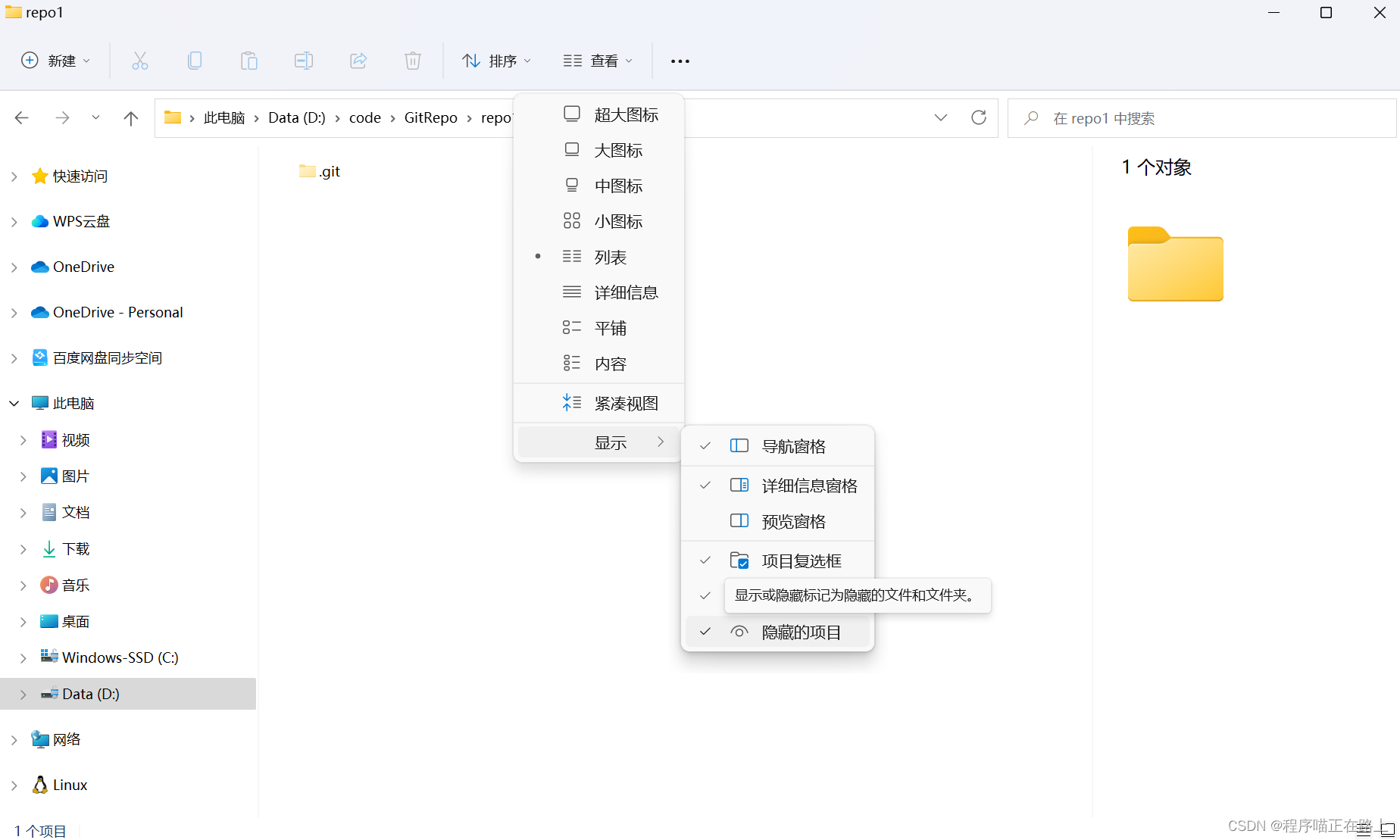
Task: Select 详细信息 view mode
Action: pyautogui.click(x=626, y=292)
